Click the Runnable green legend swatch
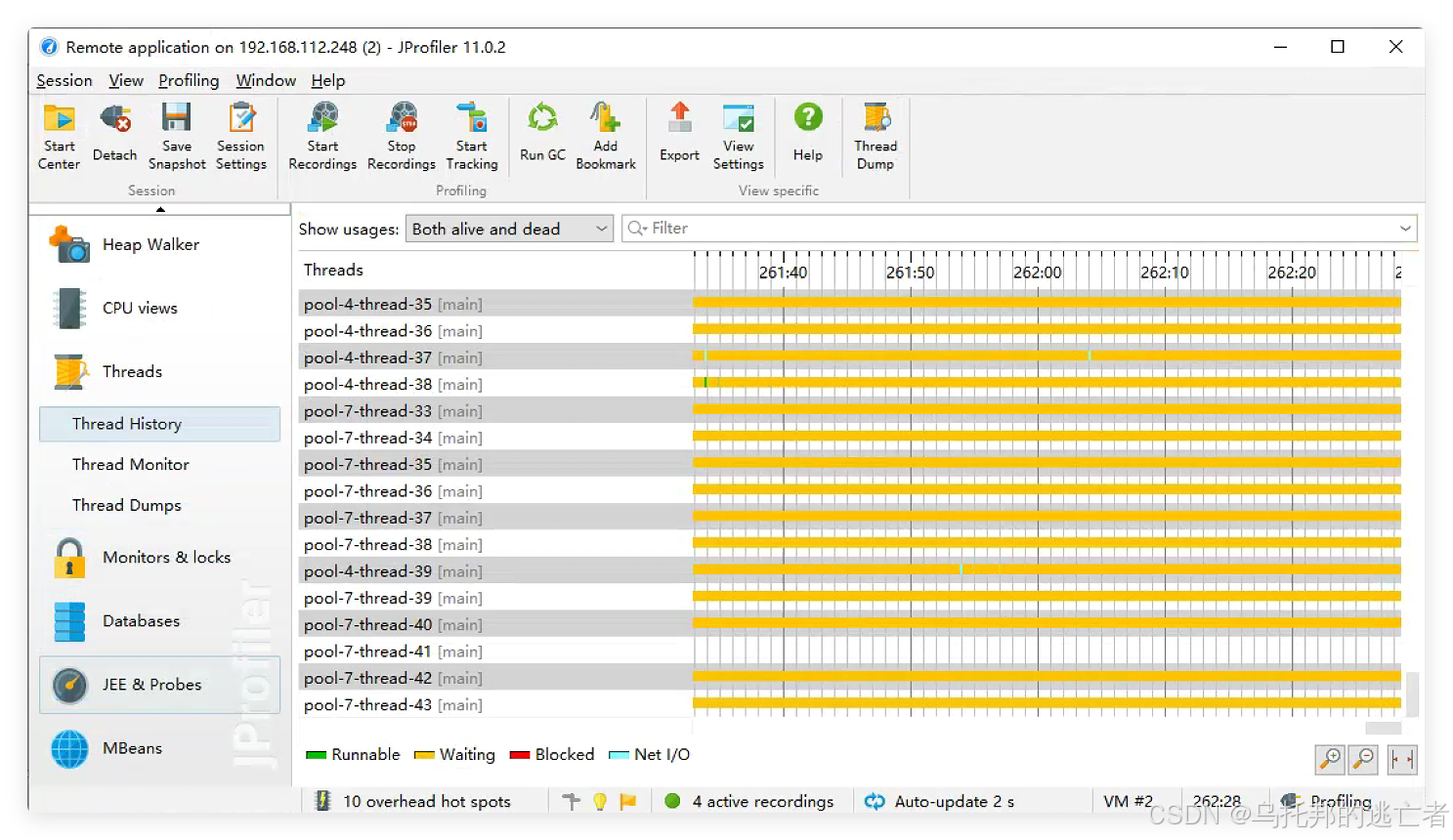The image size is (1453, 840). click(316, 755)
